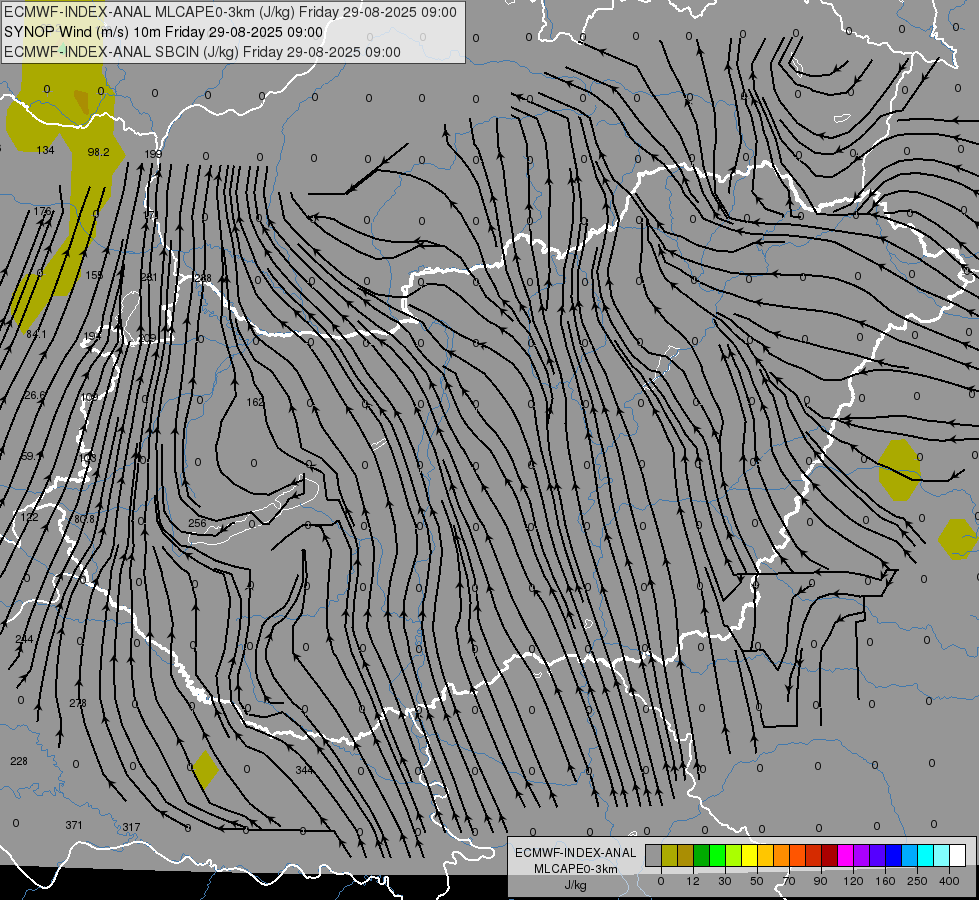Click the pure yellow legend swatch
This screenshot has width=979, height=900.
click(750, 856)
